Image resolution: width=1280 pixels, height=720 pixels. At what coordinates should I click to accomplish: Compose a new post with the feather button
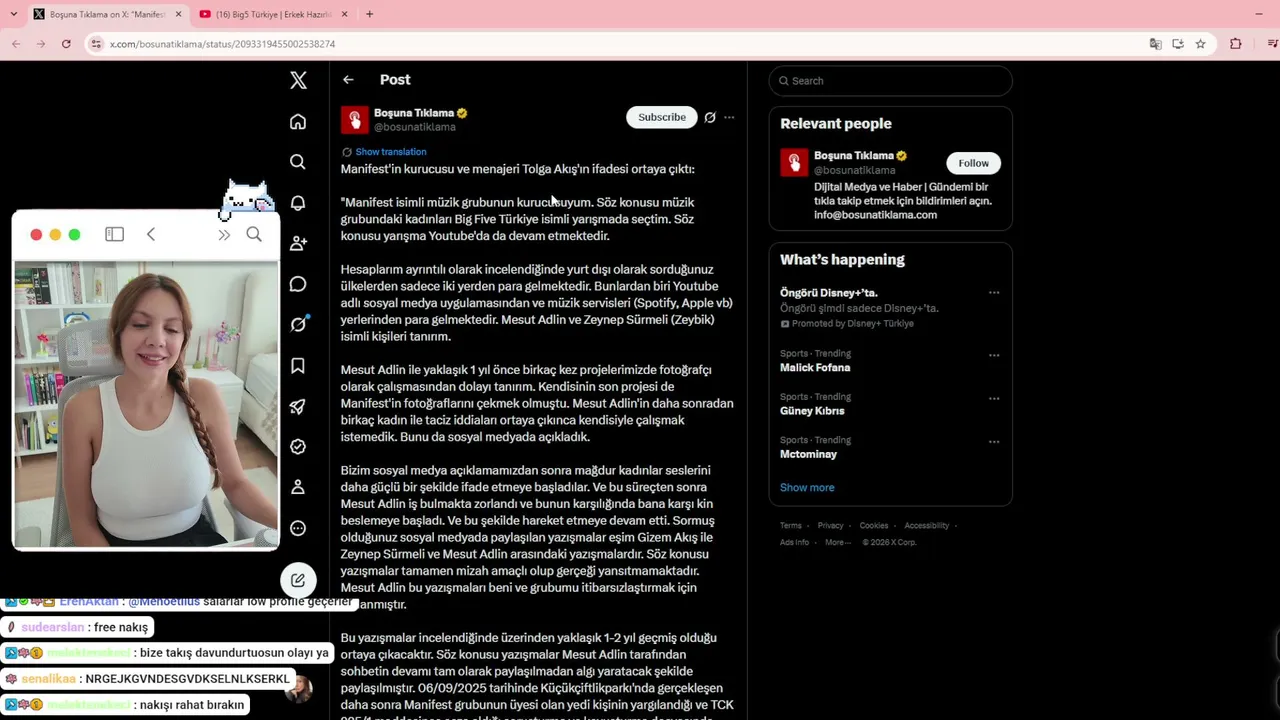pyautogui.click(x=298, y=580)
